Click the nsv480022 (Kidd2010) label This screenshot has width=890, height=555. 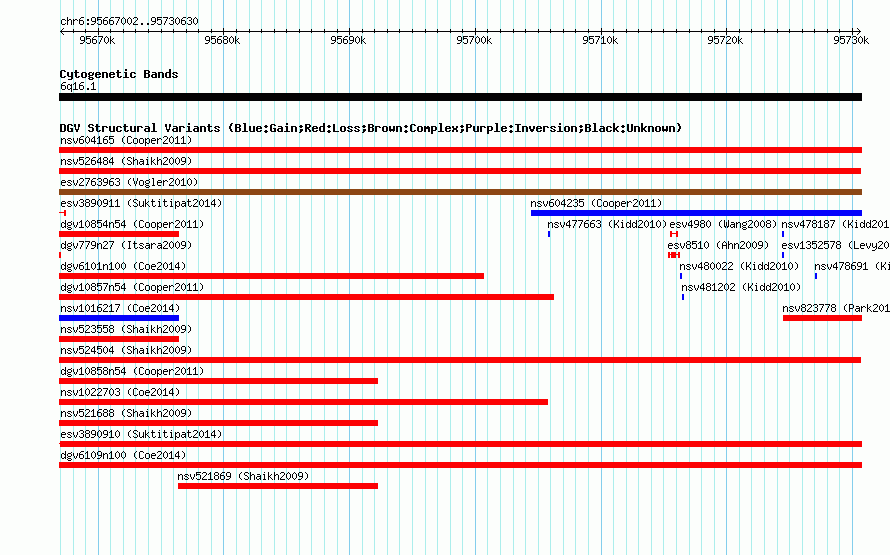(739, 266)
